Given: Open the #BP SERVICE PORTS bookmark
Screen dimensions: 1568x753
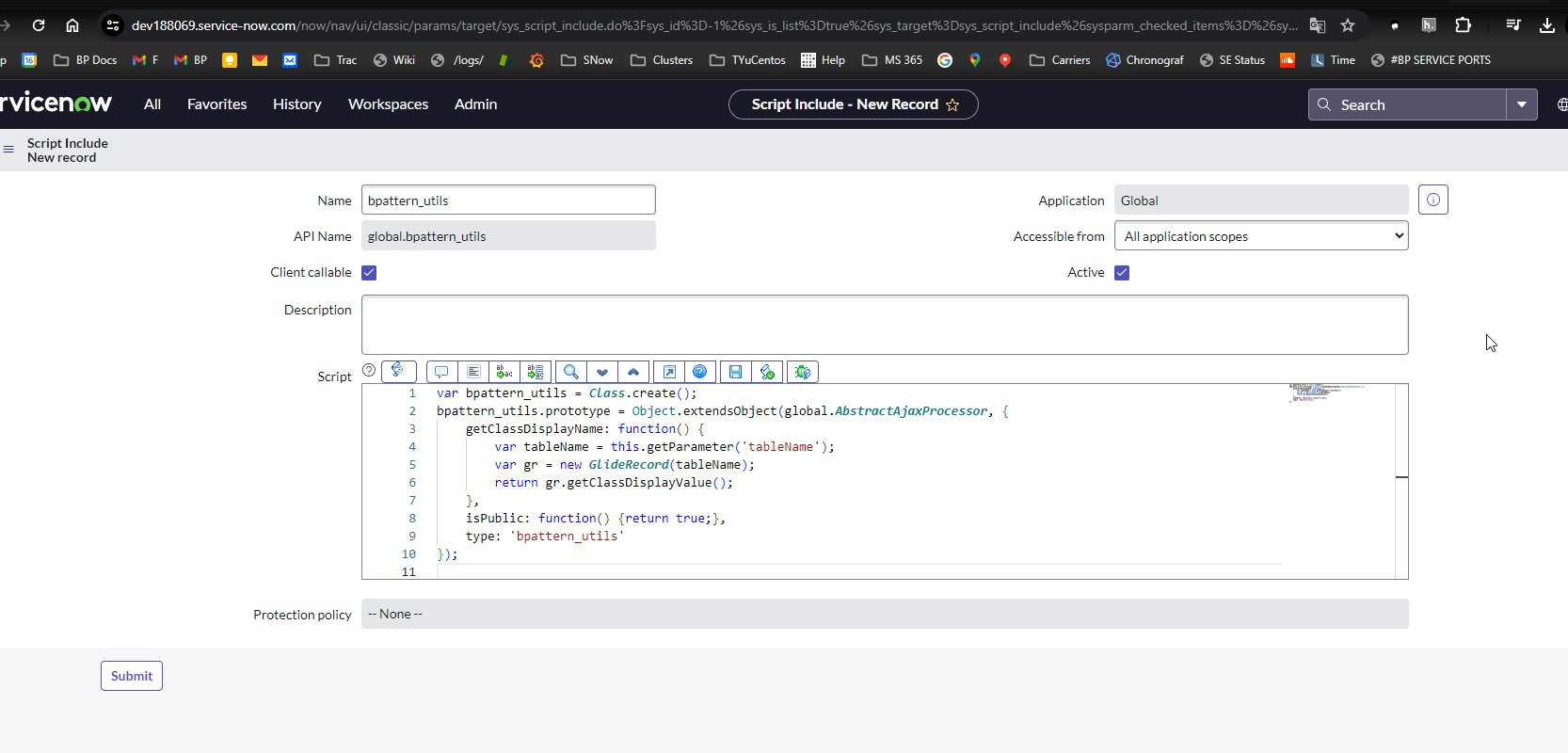Looking at the screenshot, I should (1431, 60).
